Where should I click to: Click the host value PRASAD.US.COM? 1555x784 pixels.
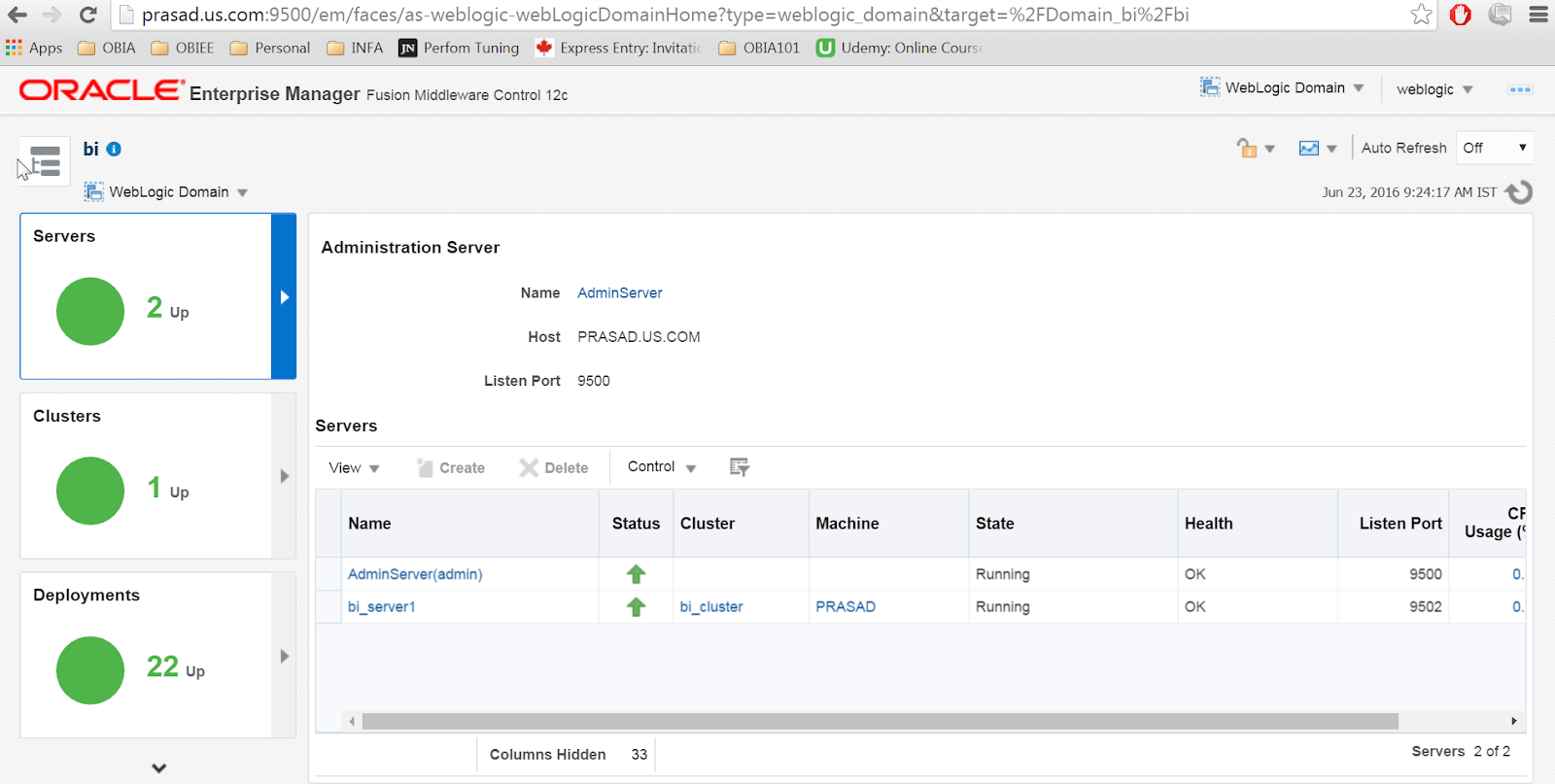(x=639, y=337)
